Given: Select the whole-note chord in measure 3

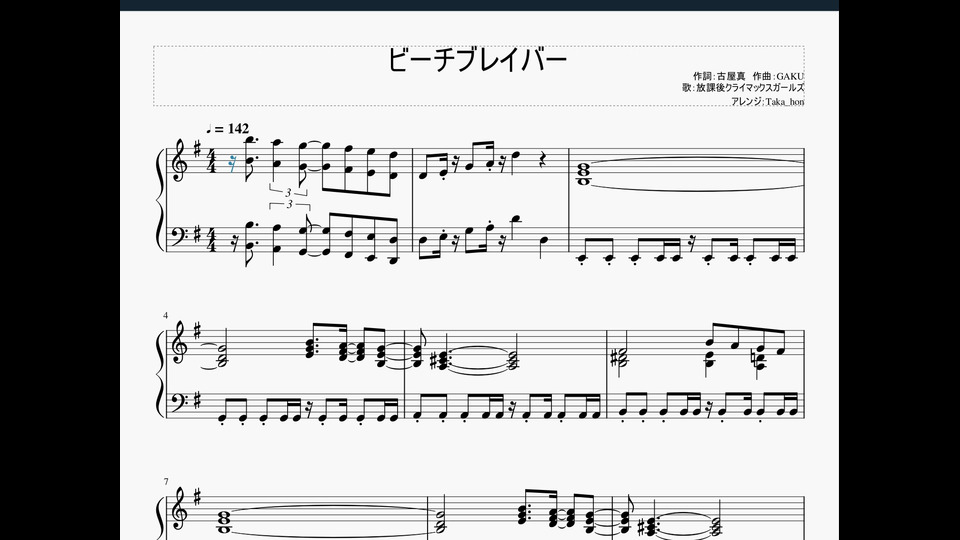Looking at the screenshot, I should 583,173.
